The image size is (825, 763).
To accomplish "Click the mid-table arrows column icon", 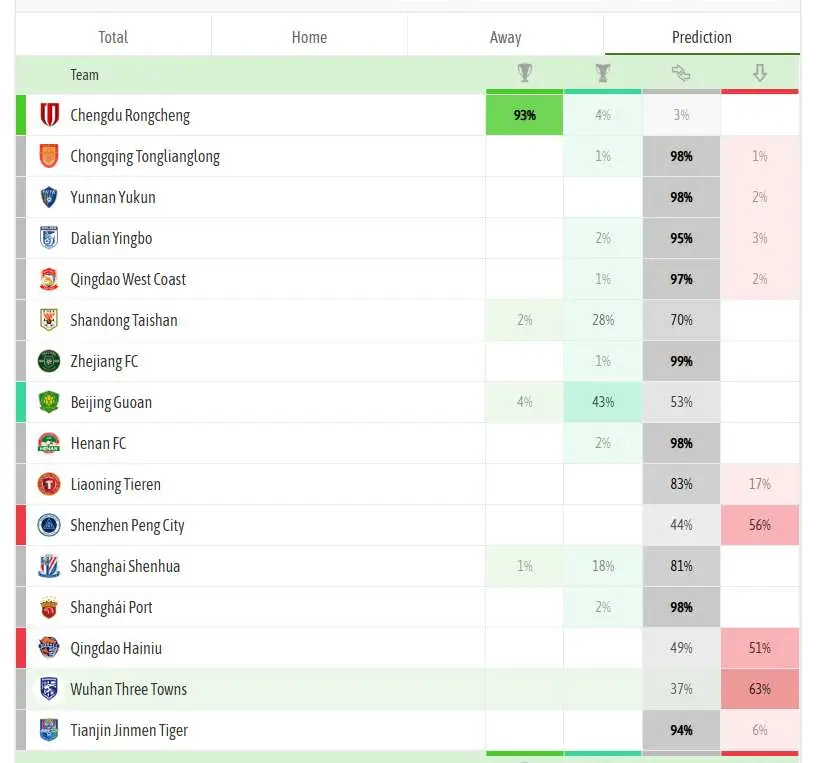I will (x=681, y=73).
